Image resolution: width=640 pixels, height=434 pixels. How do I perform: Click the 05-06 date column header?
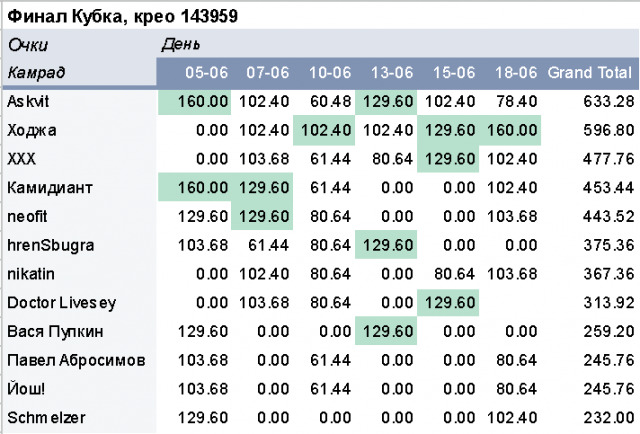tap(206, 73)
